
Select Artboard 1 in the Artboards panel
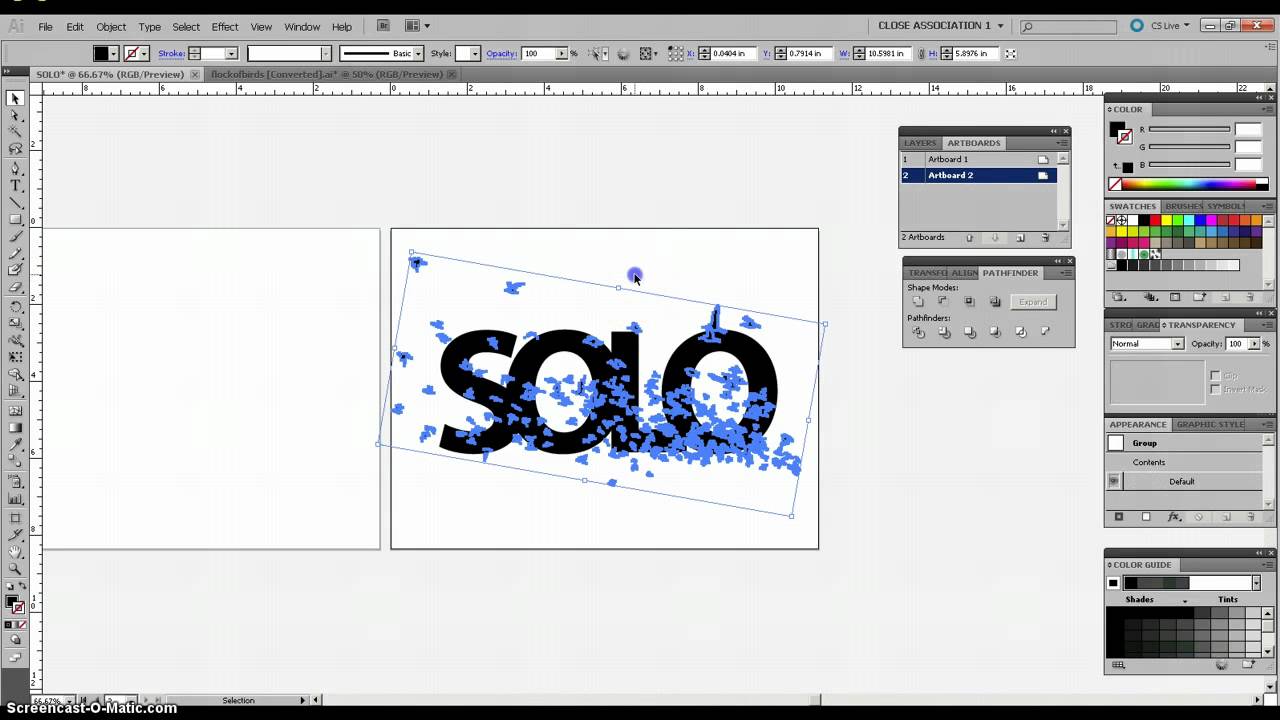947,159
